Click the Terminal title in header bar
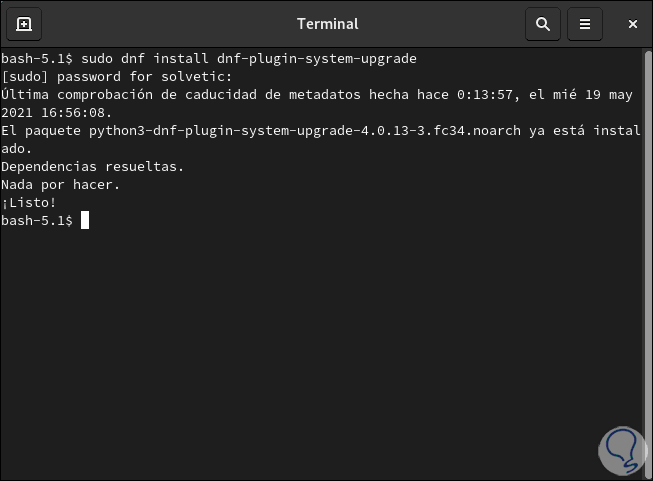653x481 pixels. (327, 24)
